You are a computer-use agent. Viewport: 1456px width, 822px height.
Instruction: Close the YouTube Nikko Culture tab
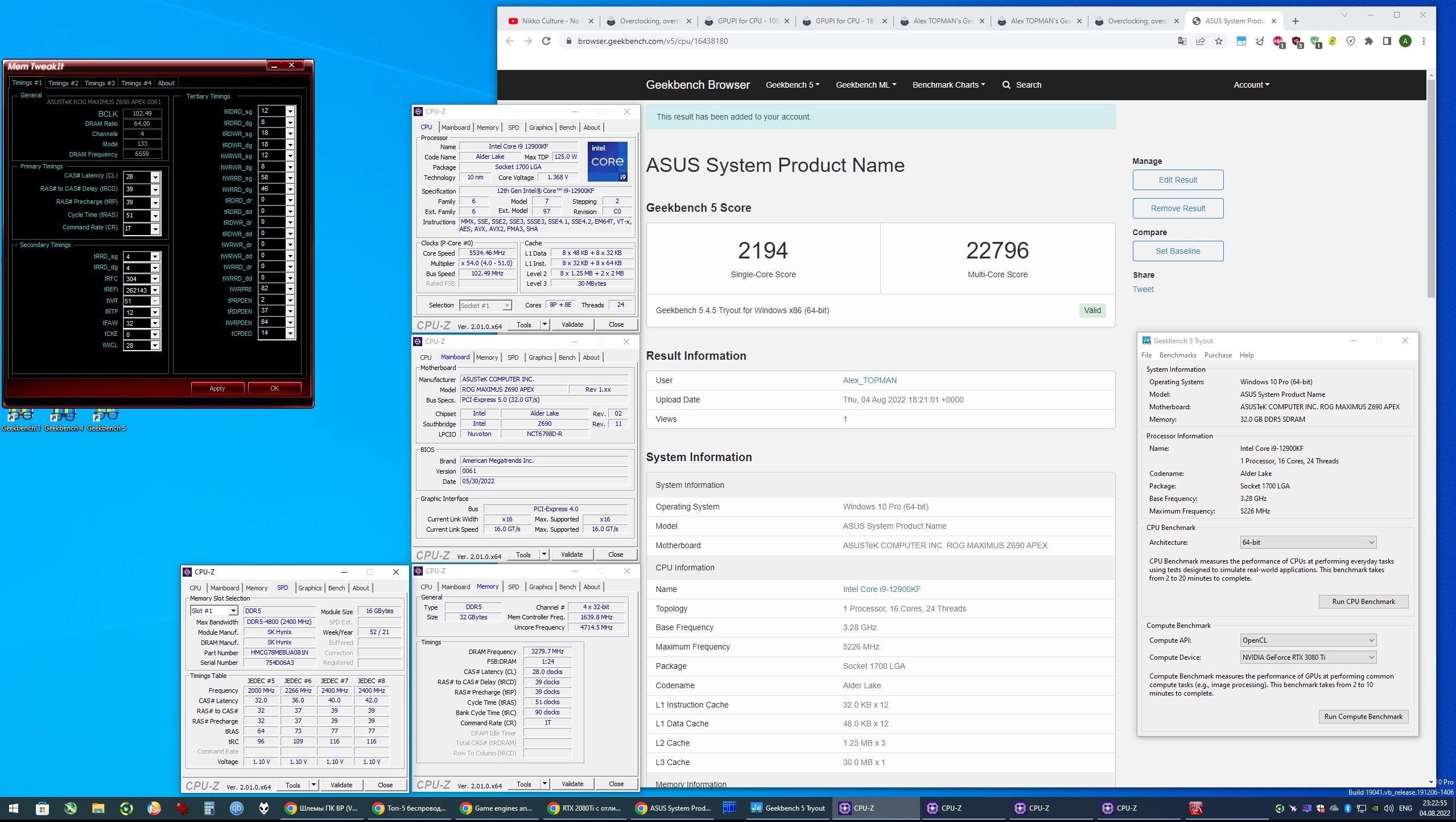591,21
